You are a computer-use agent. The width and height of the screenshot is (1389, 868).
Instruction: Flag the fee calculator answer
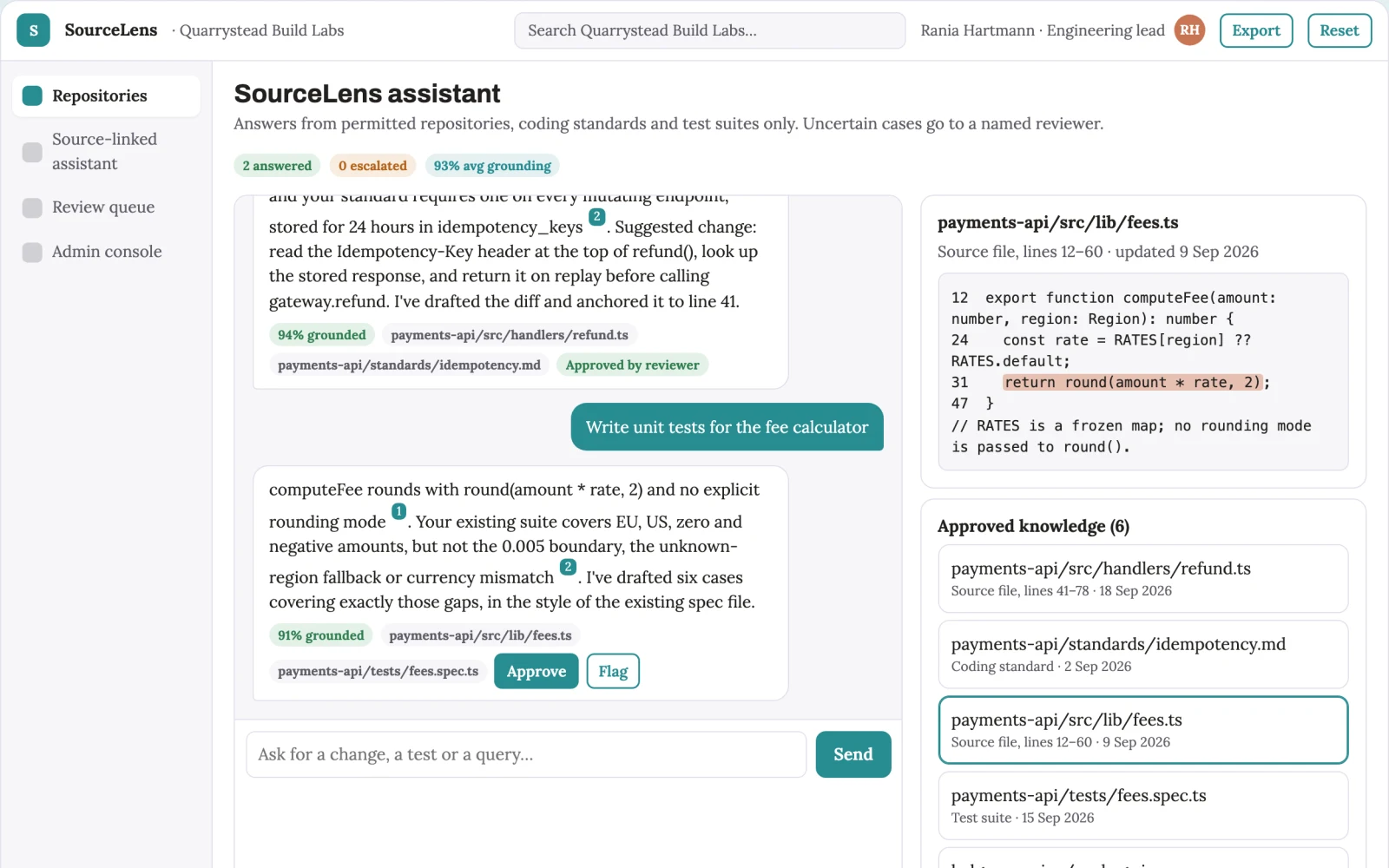613,671
